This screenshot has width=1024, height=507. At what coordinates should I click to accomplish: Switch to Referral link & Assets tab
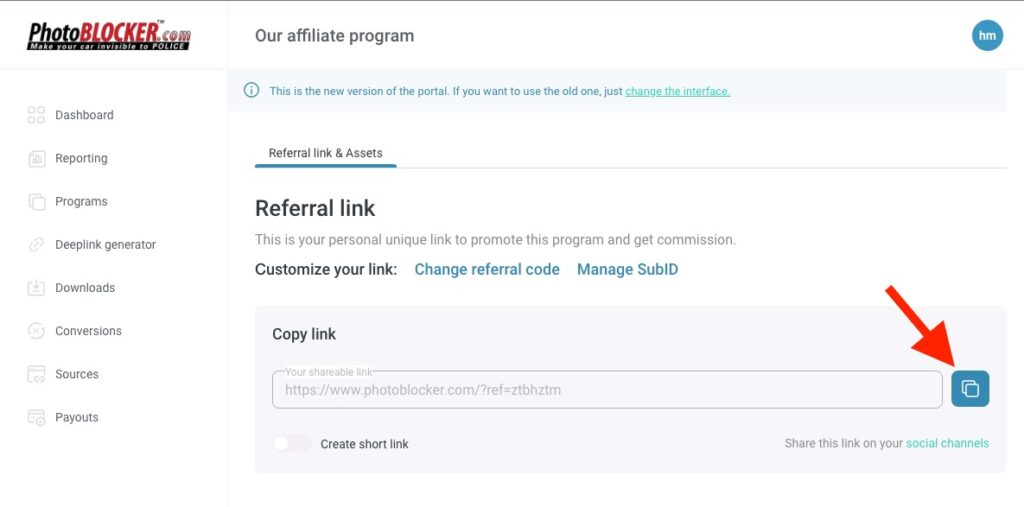325,153
